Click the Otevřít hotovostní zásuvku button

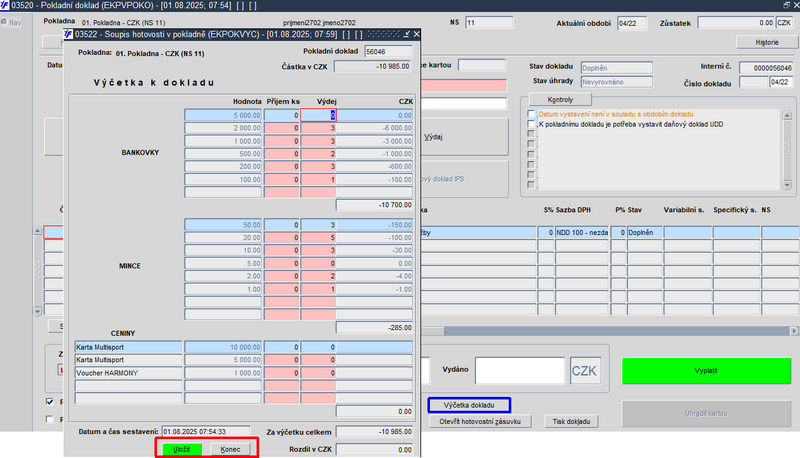480,421
